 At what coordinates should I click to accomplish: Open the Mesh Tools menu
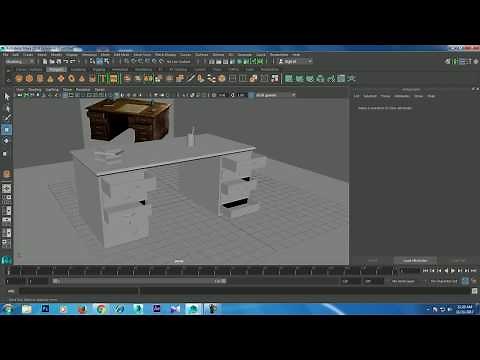click(x=142, y=54)
